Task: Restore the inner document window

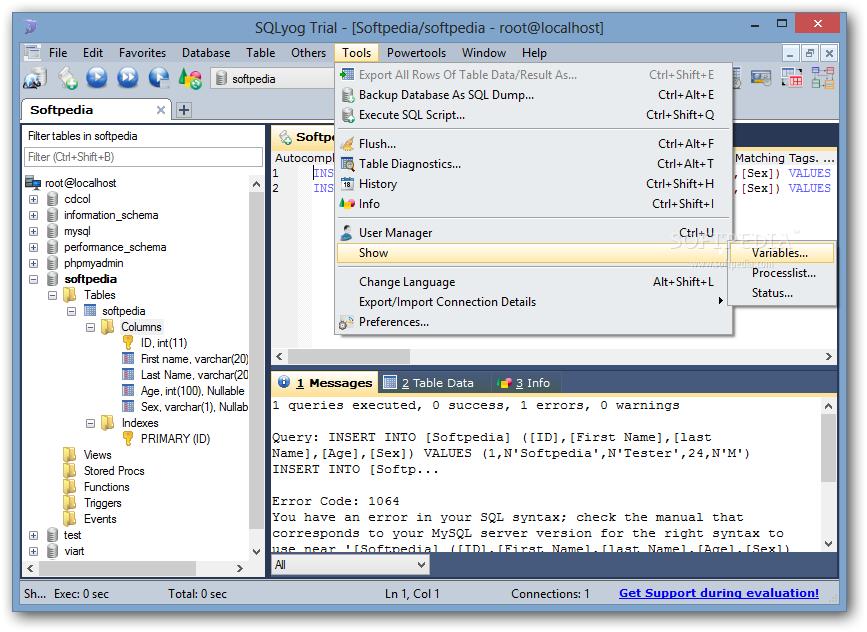Action: pyautogui.click(x=809, y=54)
